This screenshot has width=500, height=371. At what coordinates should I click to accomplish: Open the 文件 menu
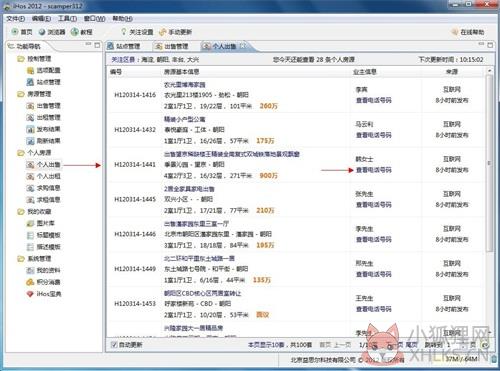pos(16,19)
